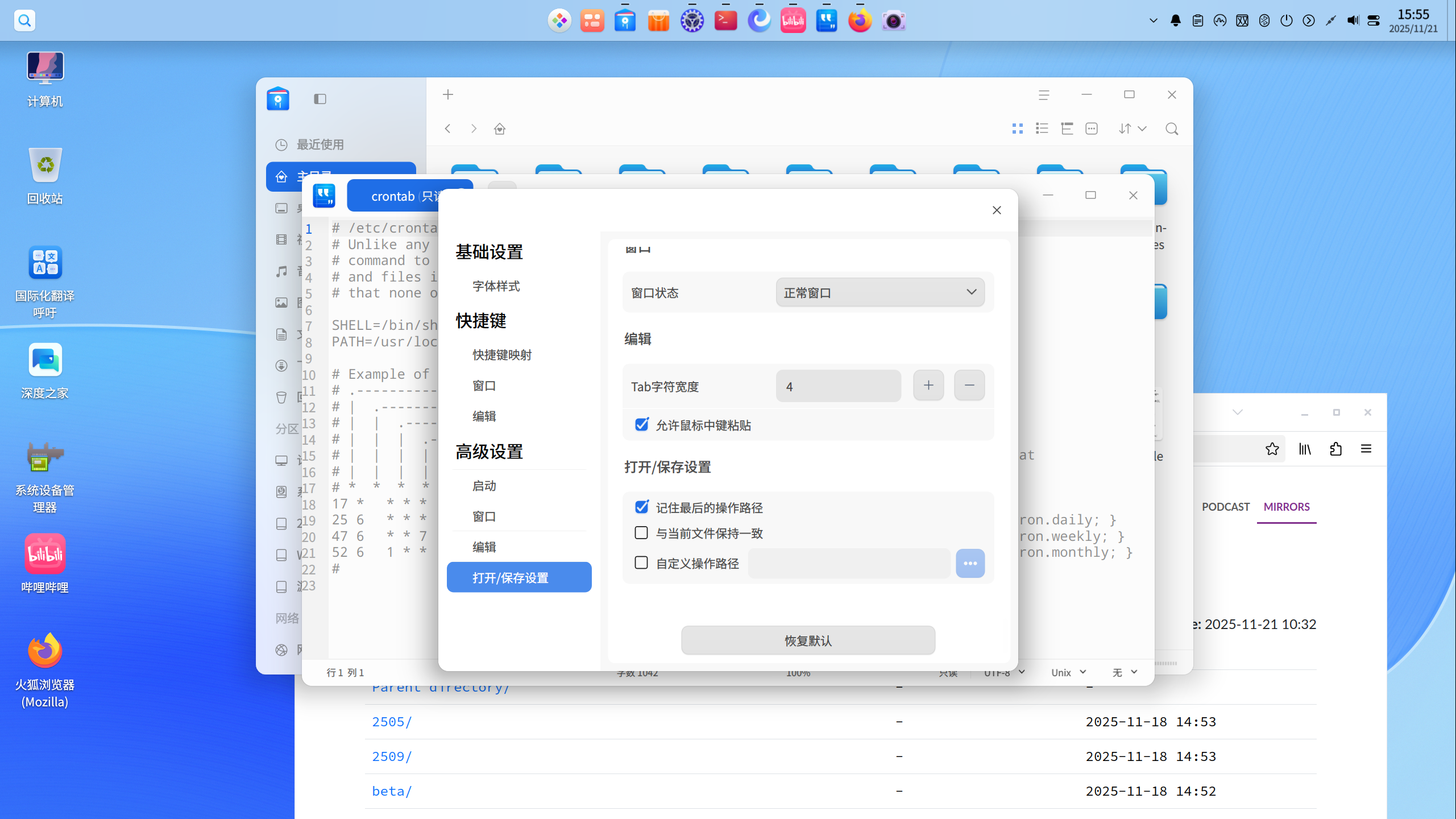
Task: Open the file manager search icon
Action: click(1172, 129)
